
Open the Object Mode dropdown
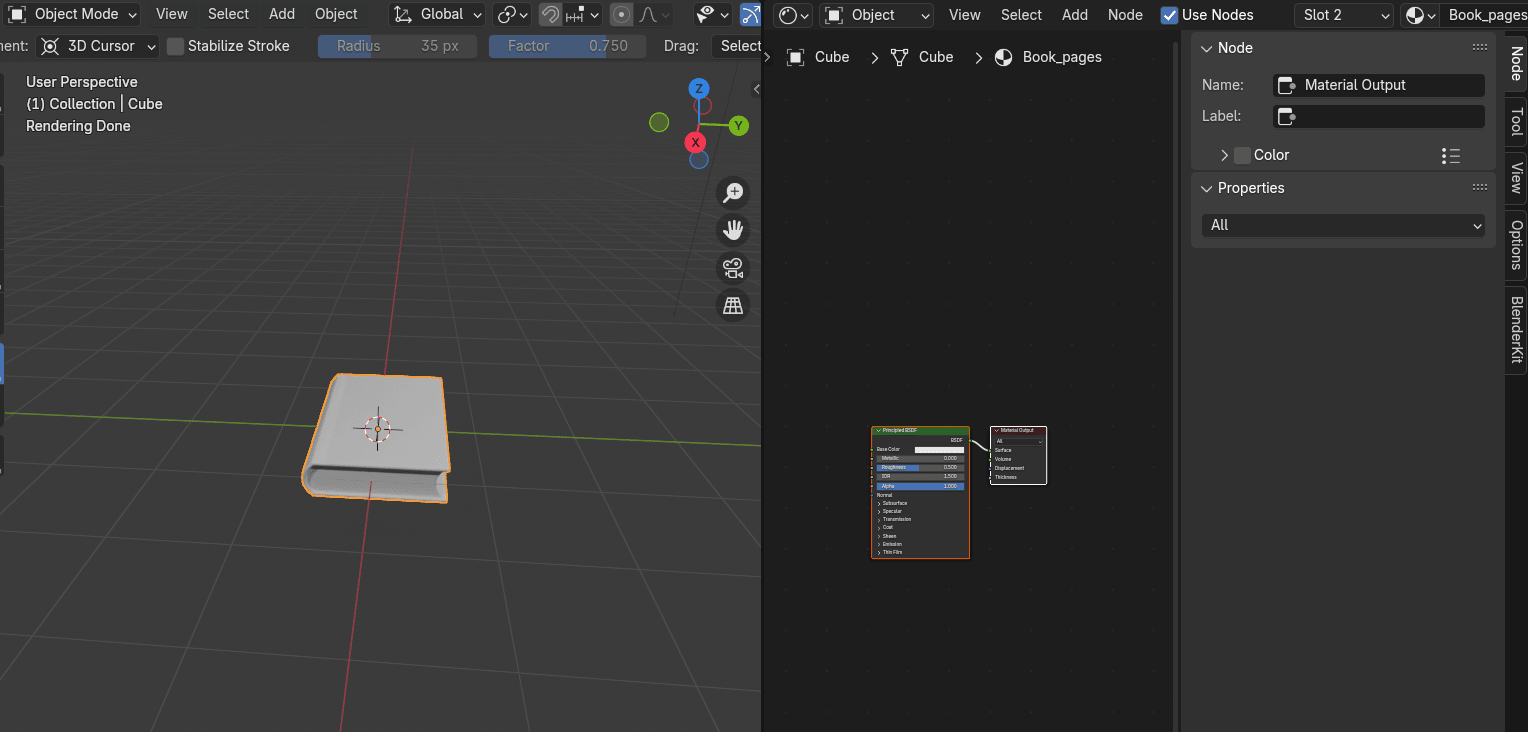[x=74, y=15]
